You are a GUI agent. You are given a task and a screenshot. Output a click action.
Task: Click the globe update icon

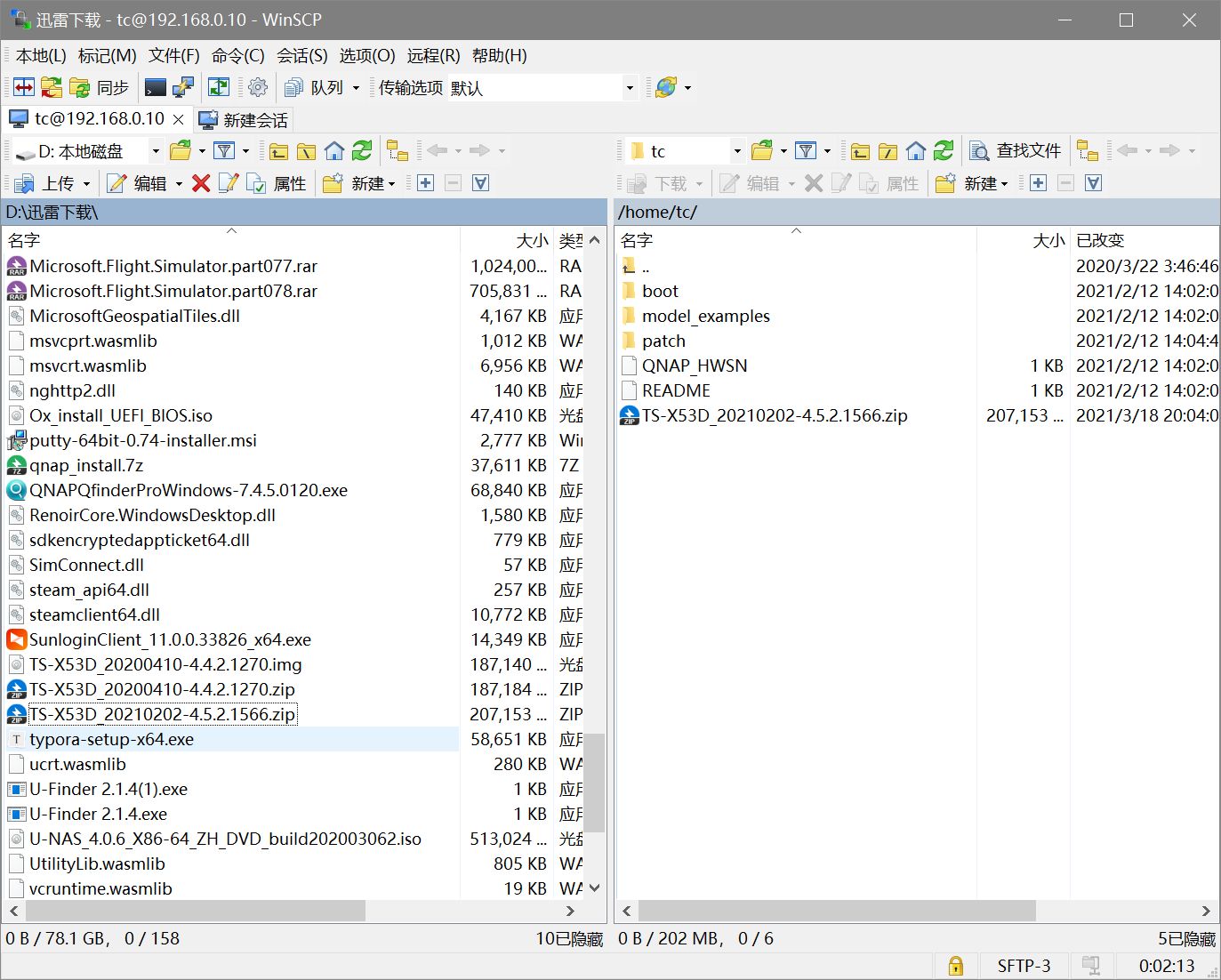666,87
